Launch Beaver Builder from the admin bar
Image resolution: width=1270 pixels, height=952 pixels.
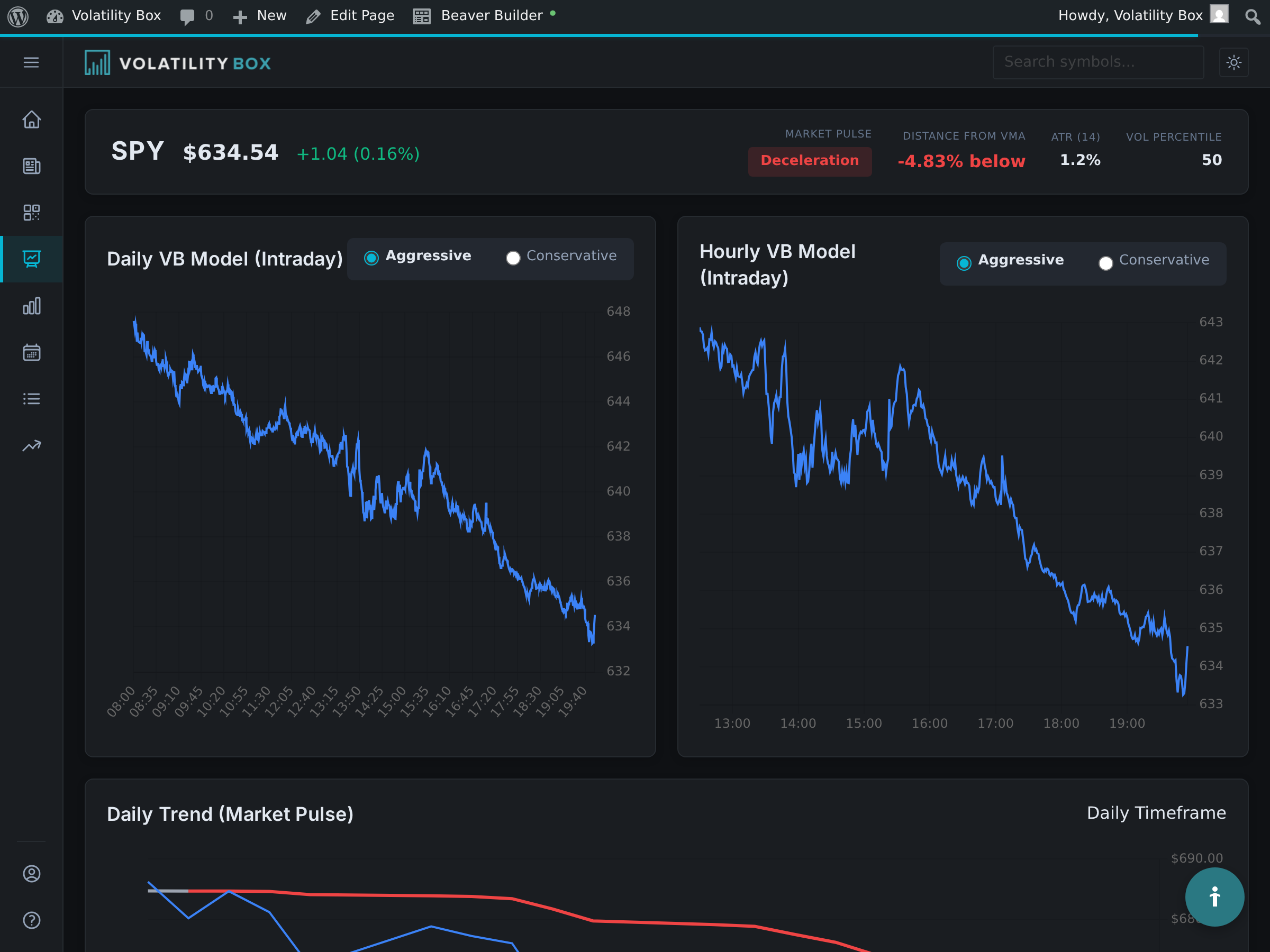(x=484, y=16)
